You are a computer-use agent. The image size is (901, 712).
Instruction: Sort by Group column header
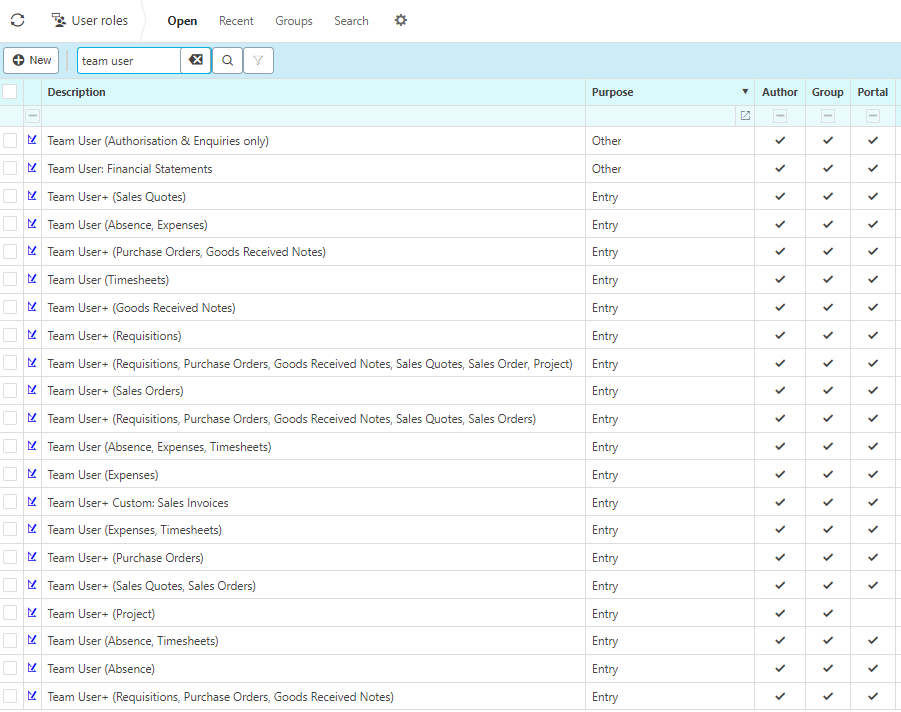pos(827,92)
